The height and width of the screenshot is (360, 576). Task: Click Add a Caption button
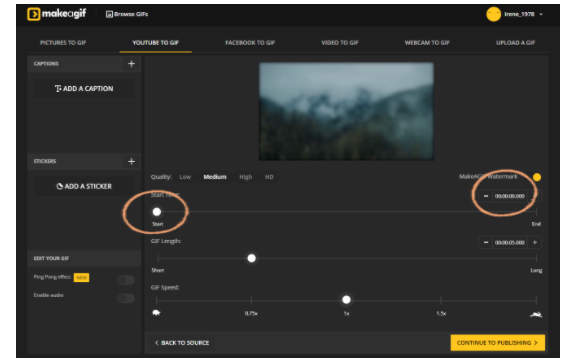coord(84,89)
